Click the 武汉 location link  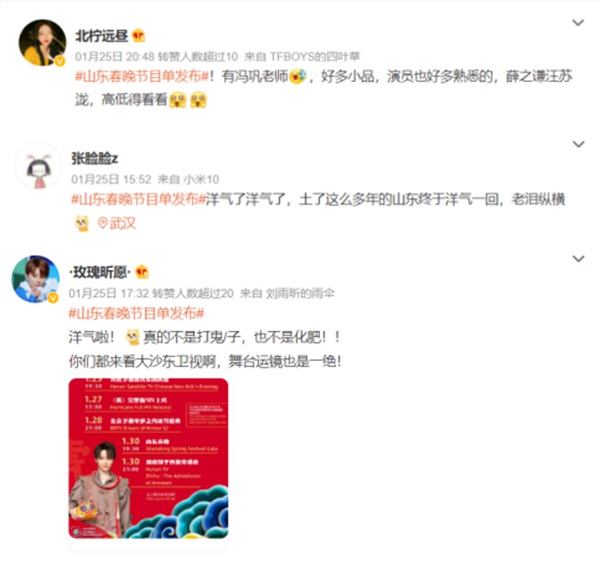point(122,223)
